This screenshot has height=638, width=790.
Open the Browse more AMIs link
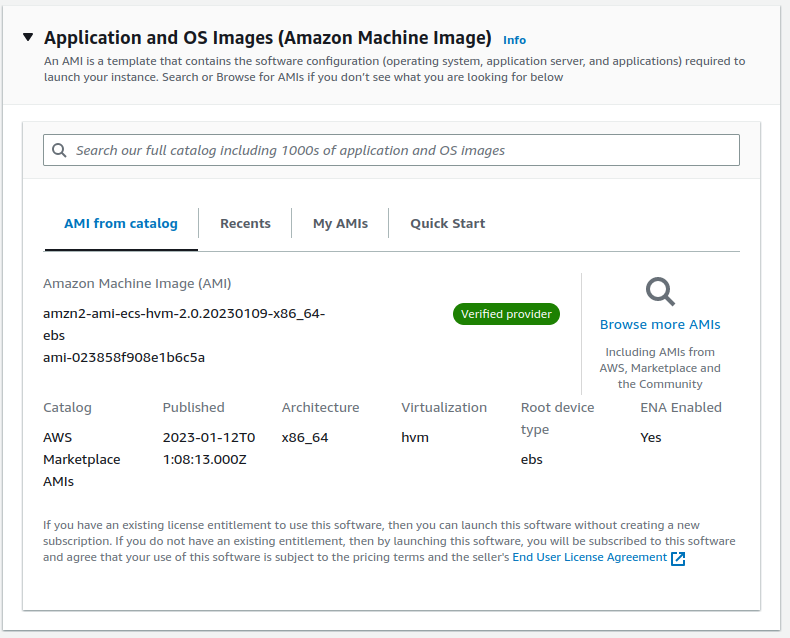pos(660,325)
